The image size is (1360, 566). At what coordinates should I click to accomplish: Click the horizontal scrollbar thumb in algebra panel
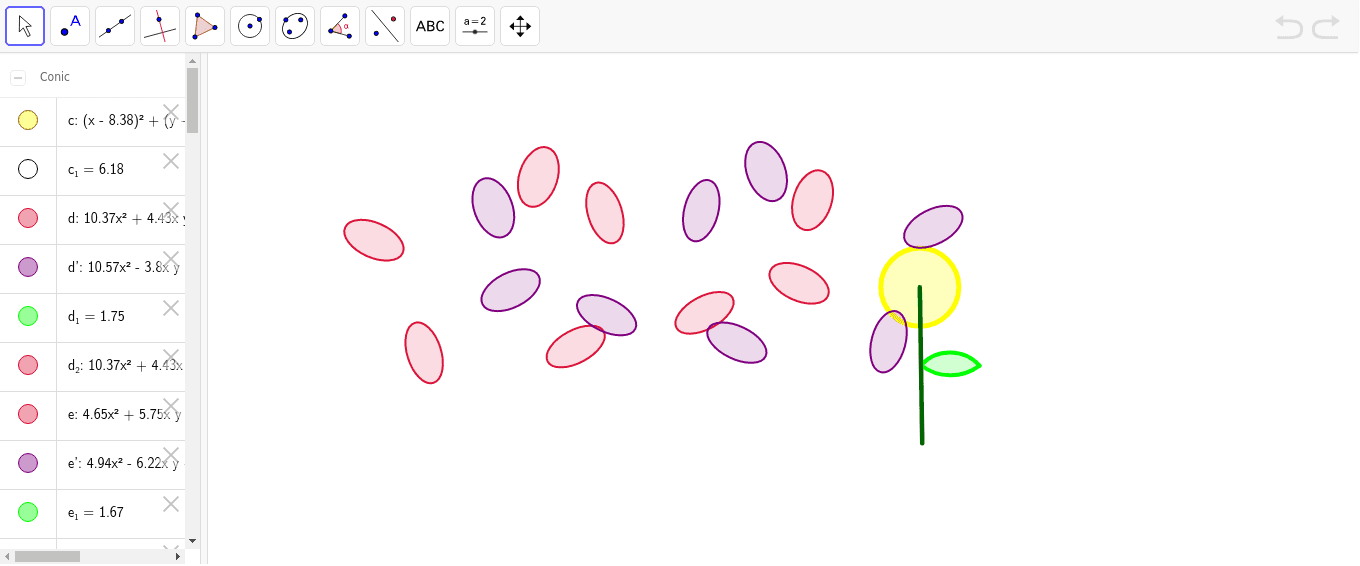[x=47, y=556]
